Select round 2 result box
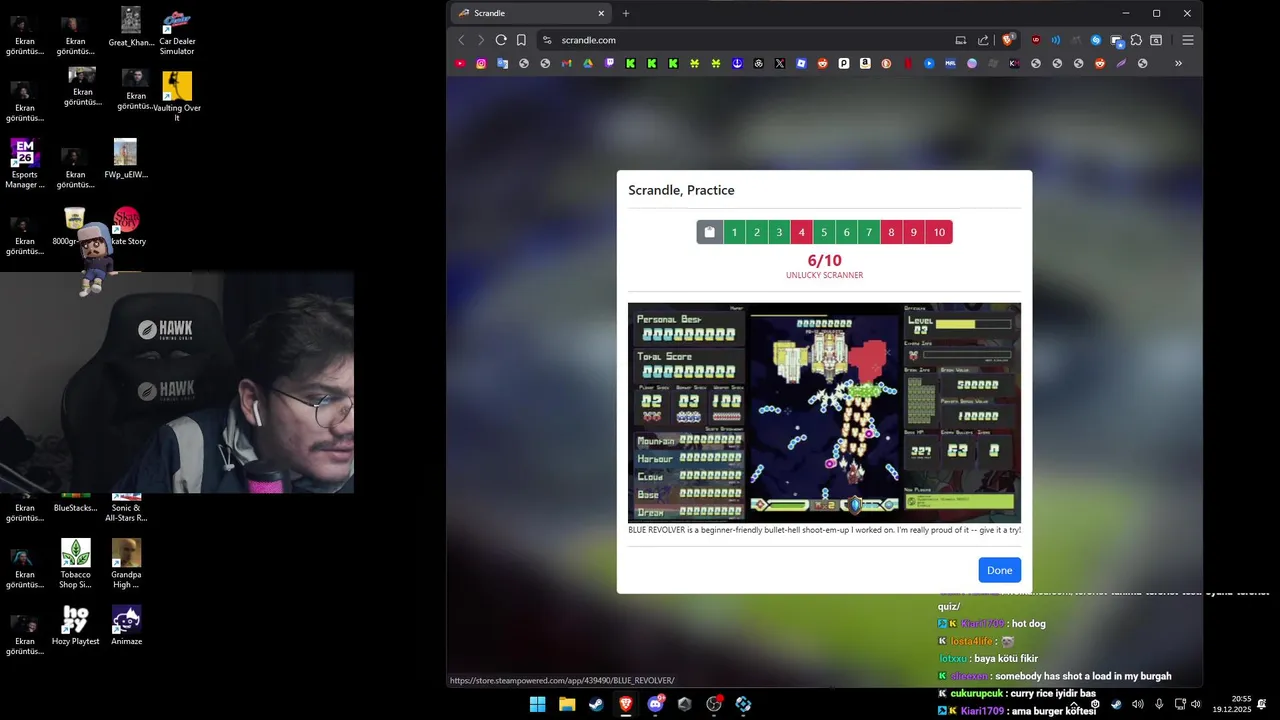 click(757, 232)
